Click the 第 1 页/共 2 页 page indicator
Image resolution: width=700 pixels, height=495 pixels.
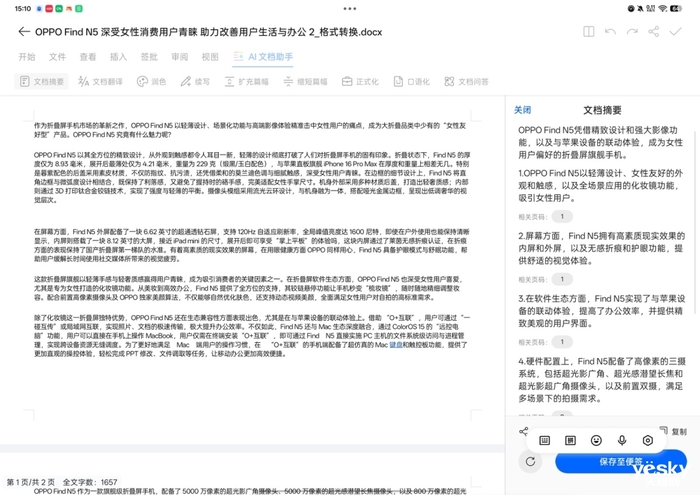click(30, 482)
